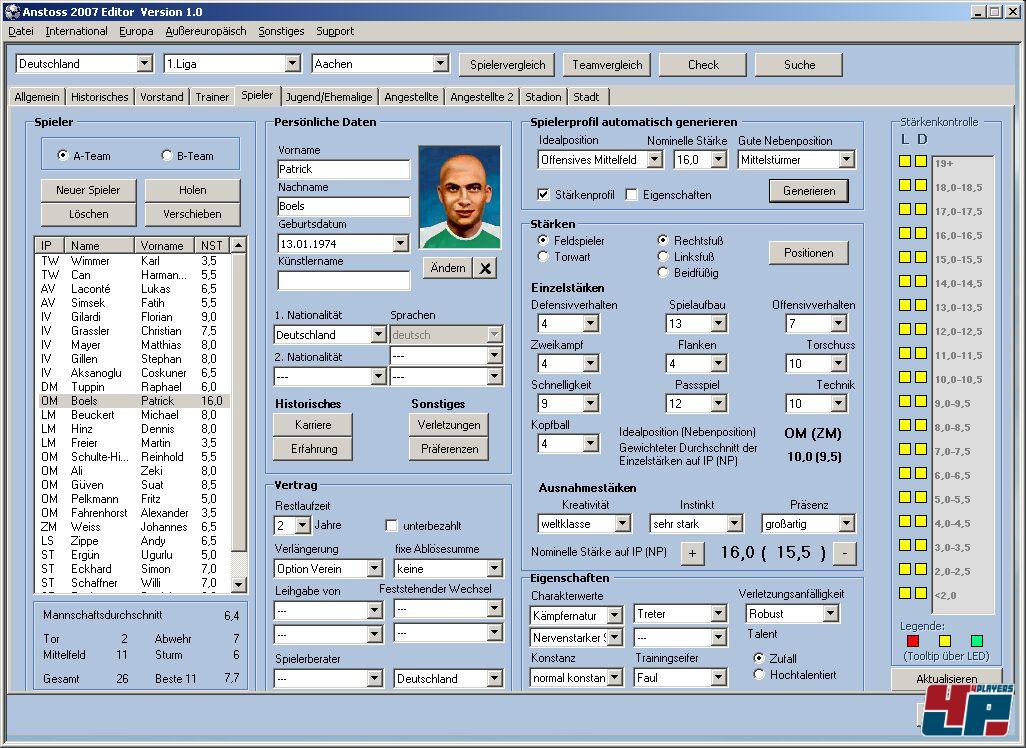Click the L indicator for 19+ strength

pyautogui.click(x=905, y=161)
